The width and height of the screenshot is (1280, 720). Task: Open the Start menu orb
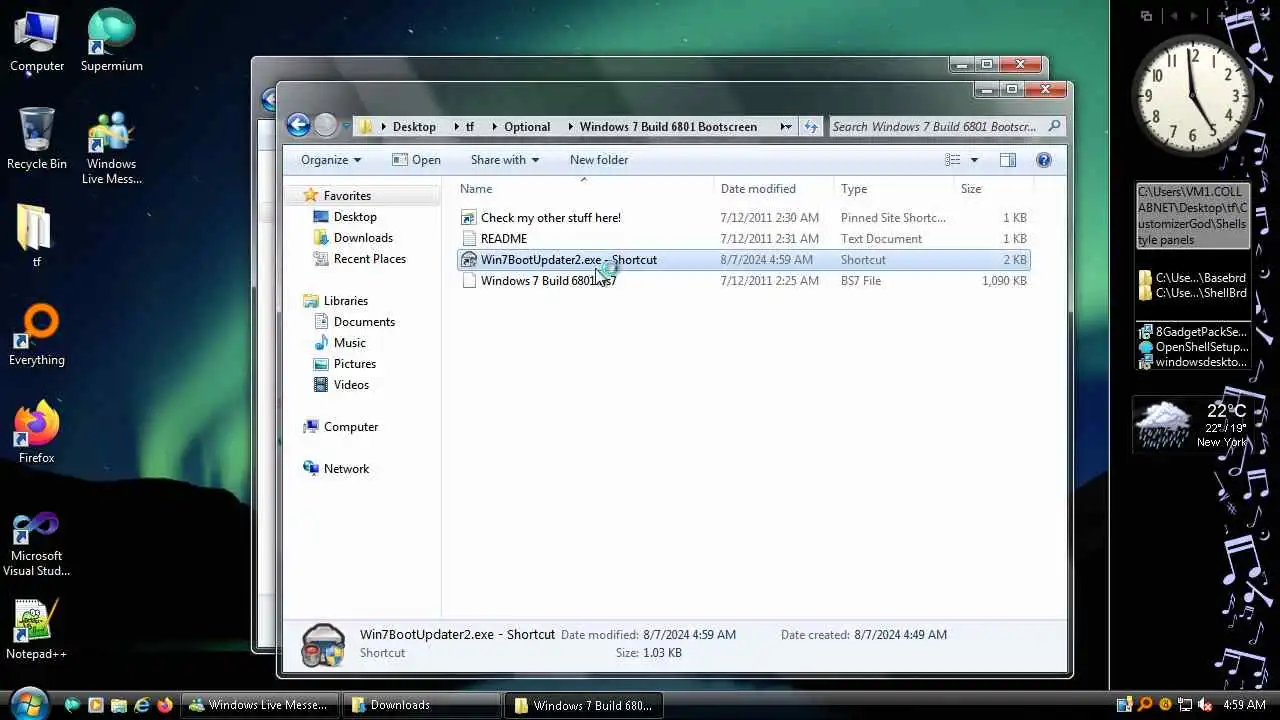pyautogui.click(x=29, y=703)
